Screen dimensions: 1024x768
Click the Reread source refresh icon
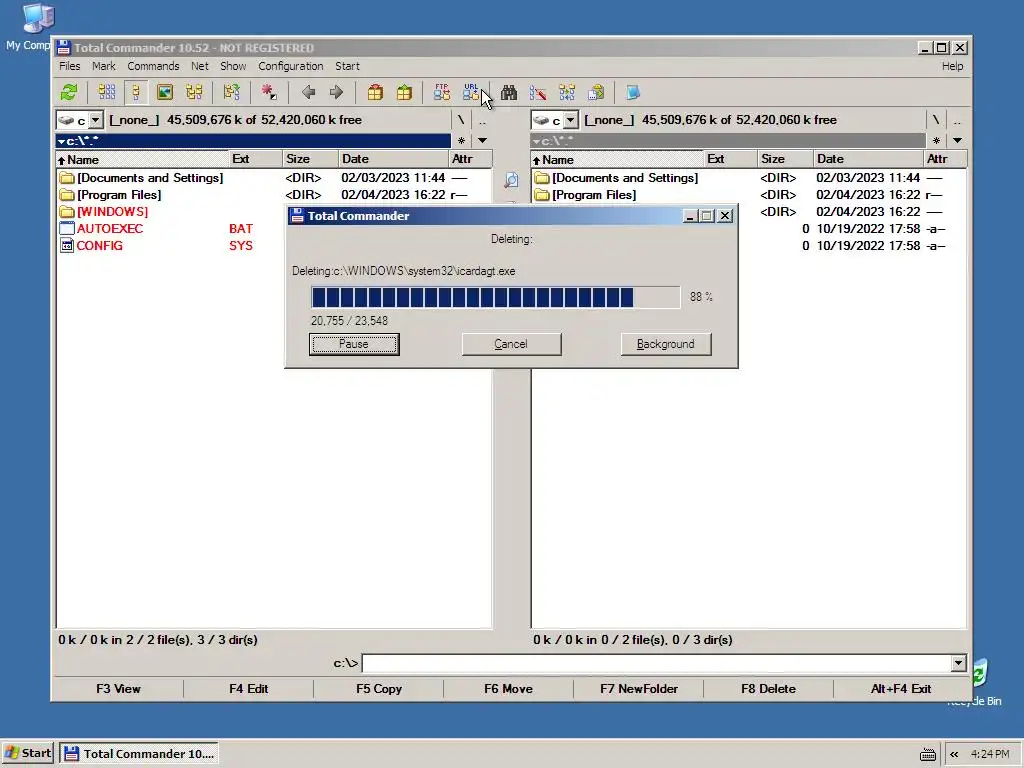point(69,92)
